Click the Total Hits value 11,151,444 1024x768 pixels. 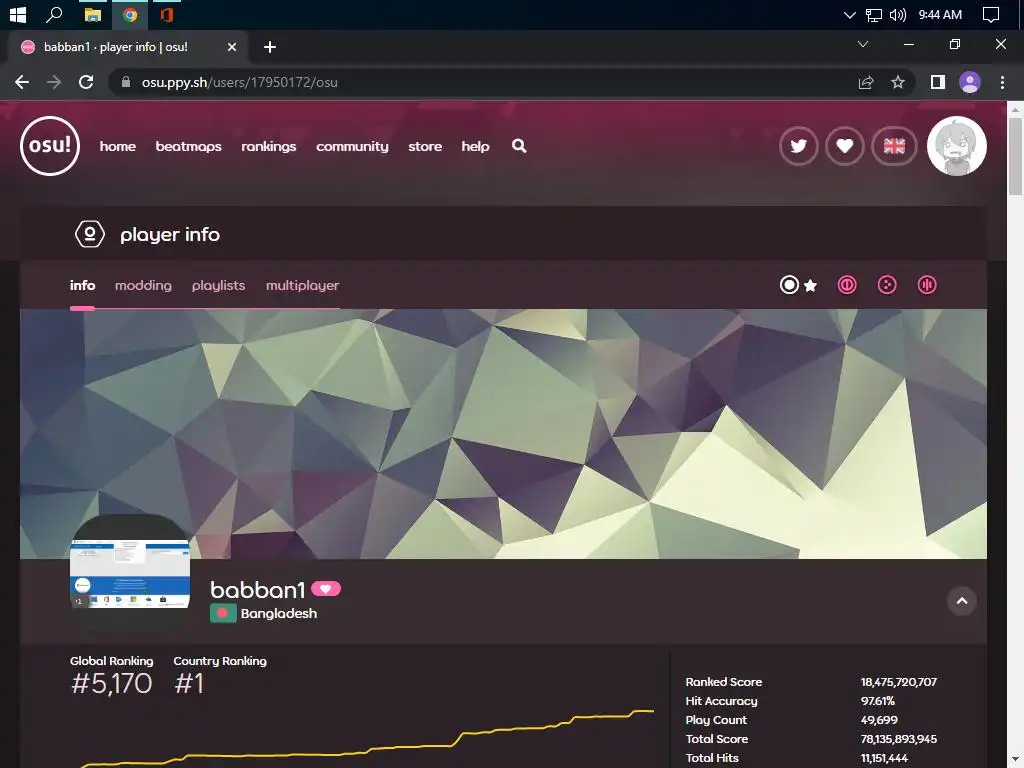pos(884,758)
